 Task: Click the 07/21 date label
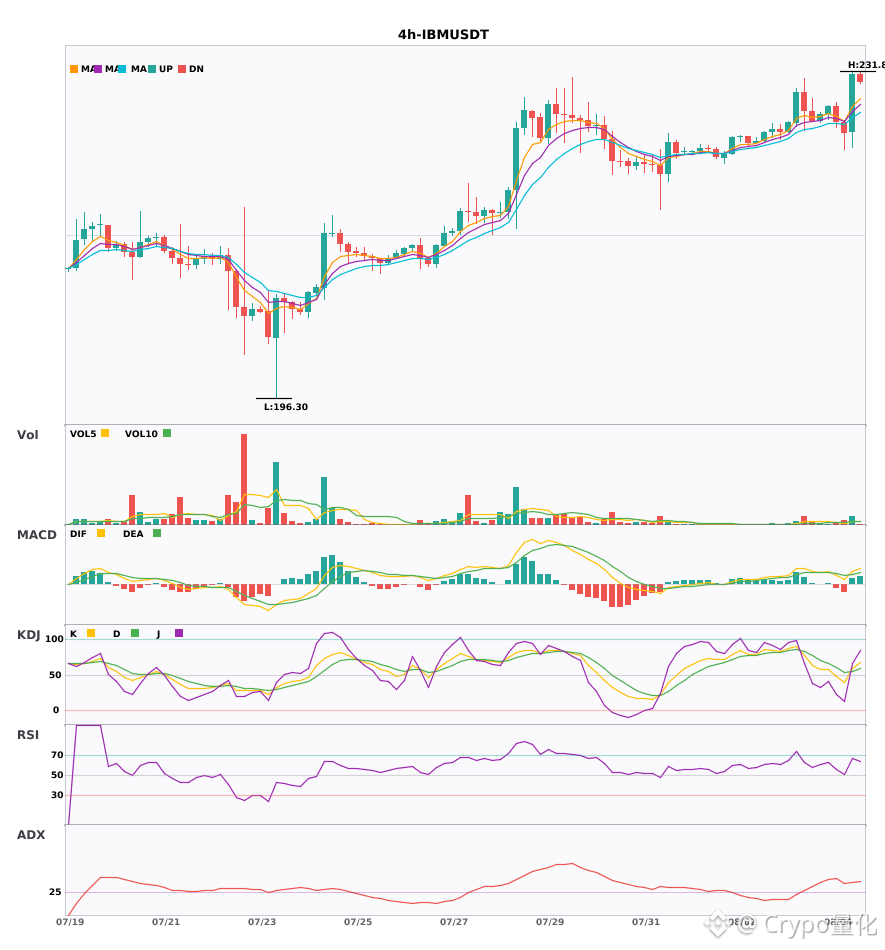pos(166,922)
